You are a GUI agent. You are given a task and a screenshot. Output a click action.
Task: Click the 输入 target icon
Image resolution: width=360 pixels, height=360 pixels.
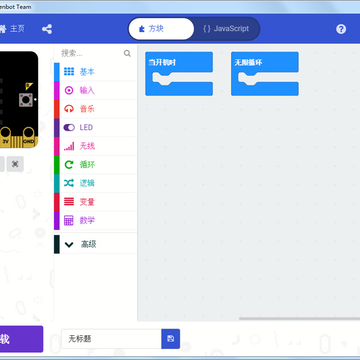tap(69, 90)
